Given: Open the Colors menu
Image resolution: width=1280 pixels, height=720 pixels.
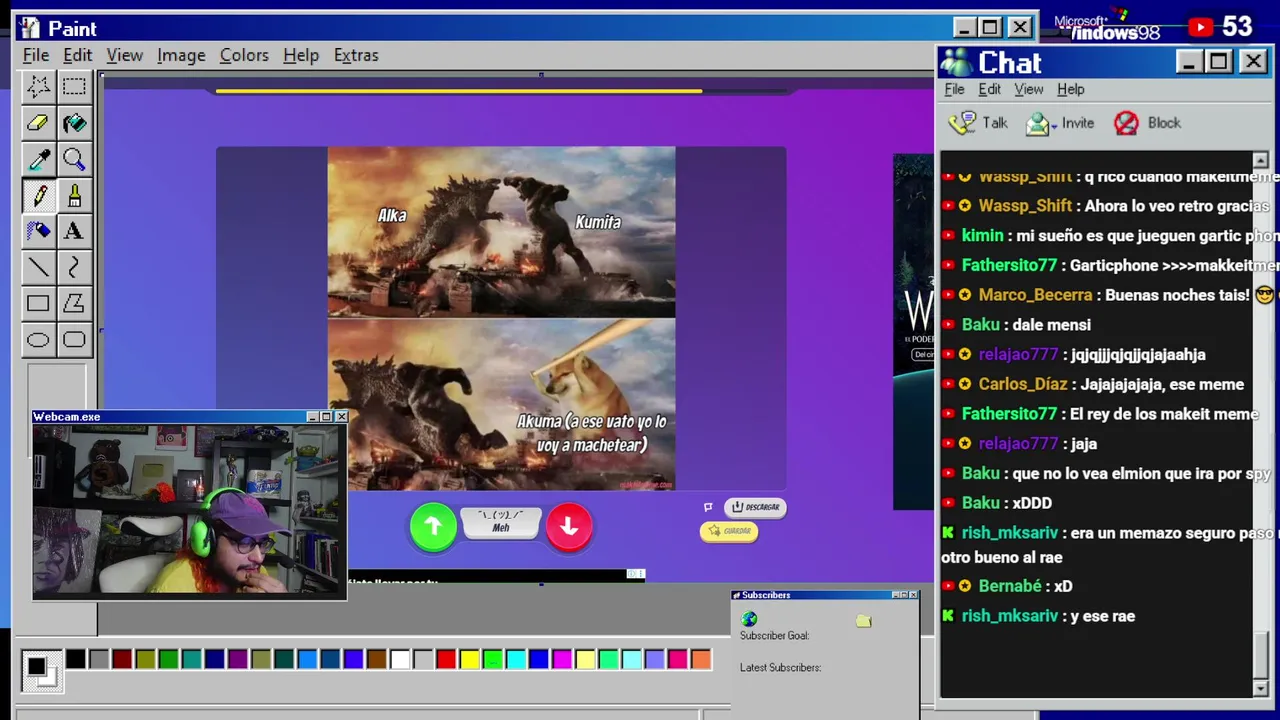Looking at the screenshot, I should pyautogui.click(x=244, y=55).
